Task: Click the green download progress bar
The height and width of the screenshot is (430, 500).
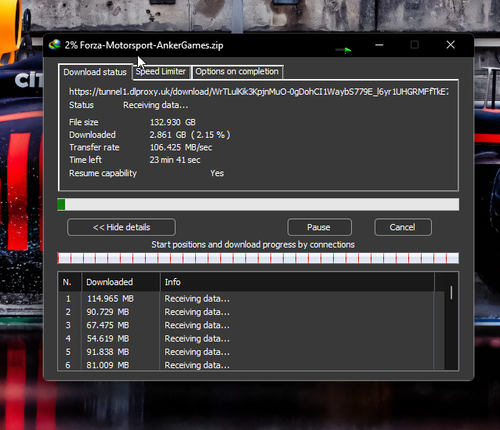Action: (258, 204)
